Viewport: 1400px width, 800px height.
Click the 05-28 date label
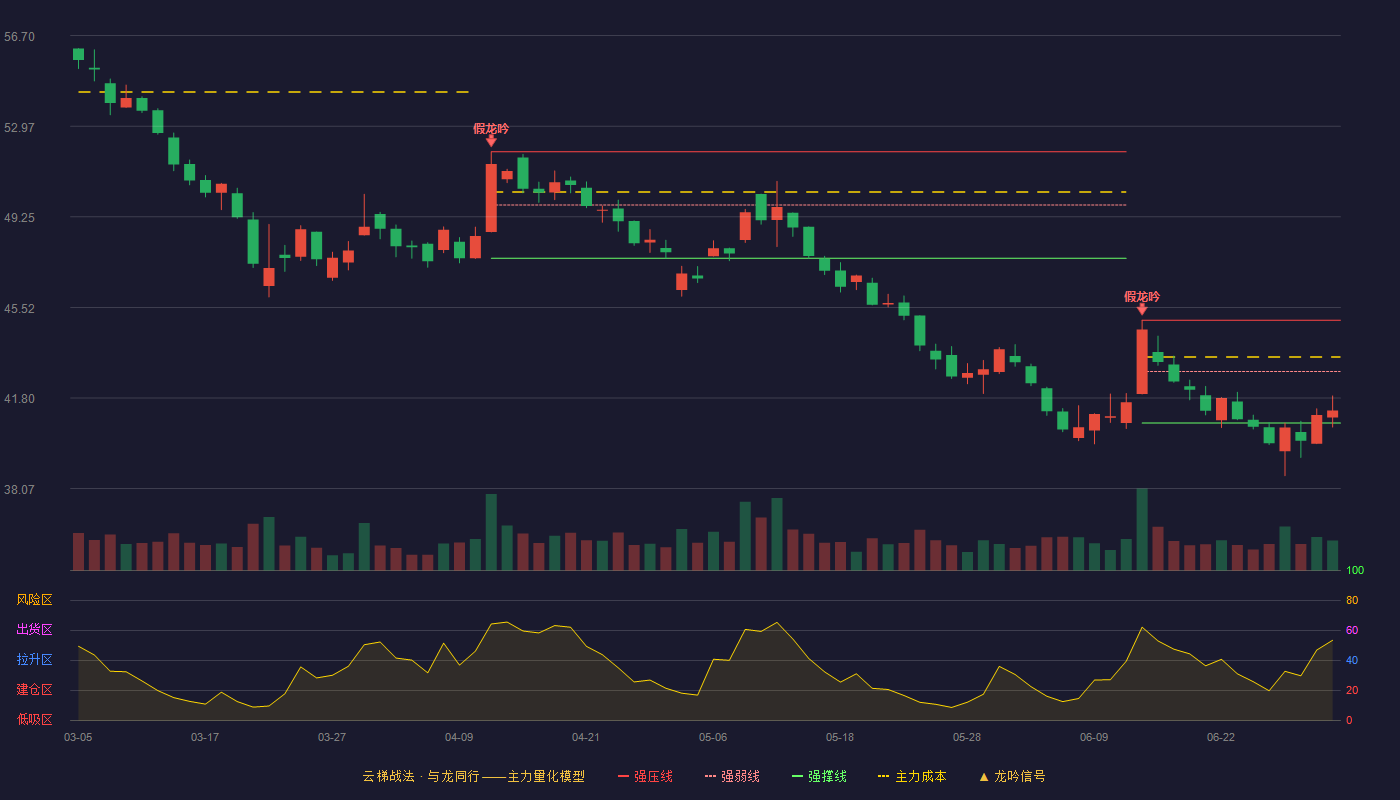[967, 737]
